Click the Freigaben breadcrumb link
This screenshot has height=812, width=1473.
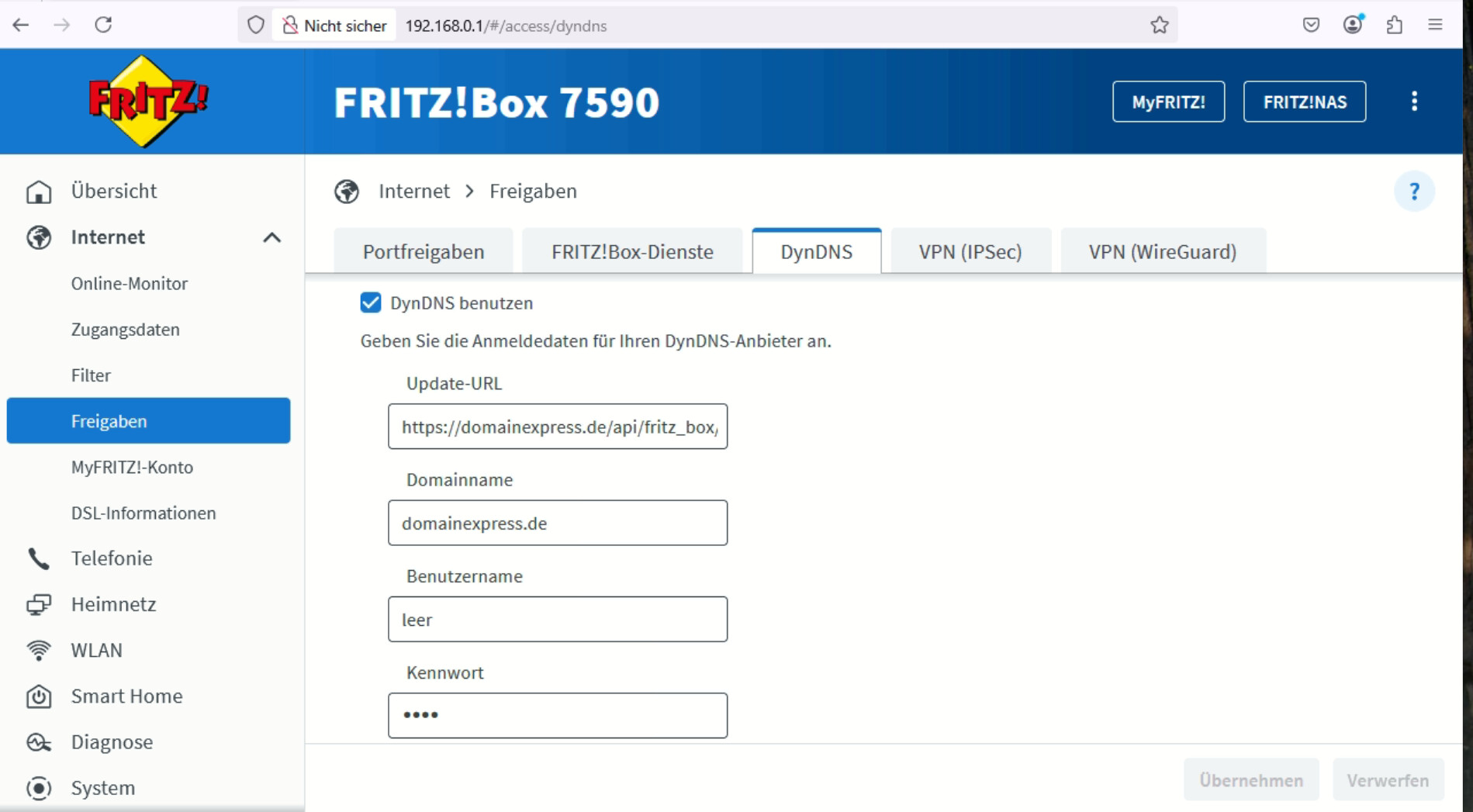(x=533, y=192)
